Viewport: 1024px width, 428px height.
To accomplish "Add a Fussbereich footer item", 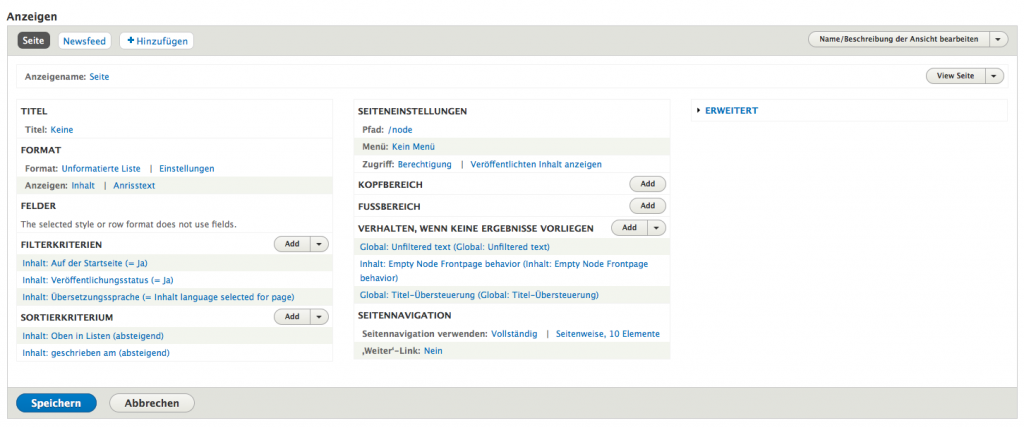I will [x=647, y=206].
